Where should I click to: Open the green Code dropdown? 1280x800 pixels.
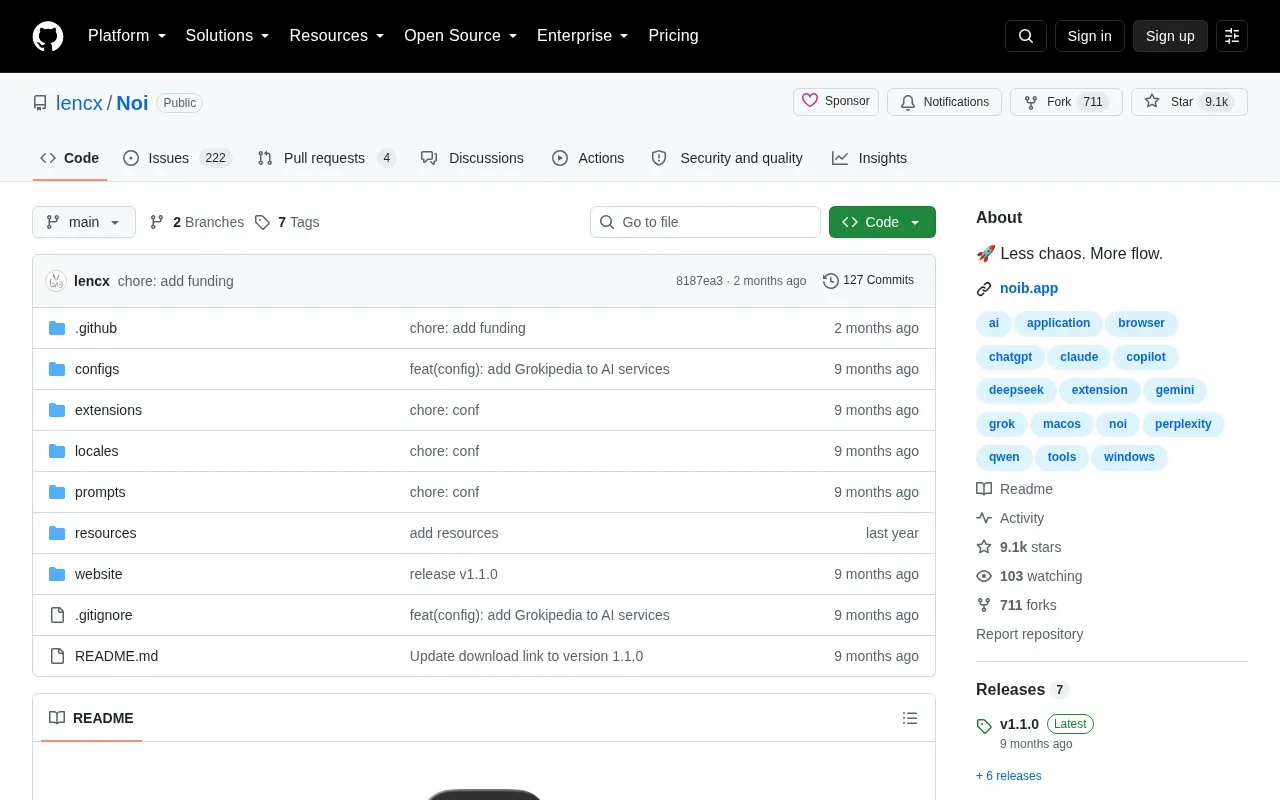pos(882,222)
